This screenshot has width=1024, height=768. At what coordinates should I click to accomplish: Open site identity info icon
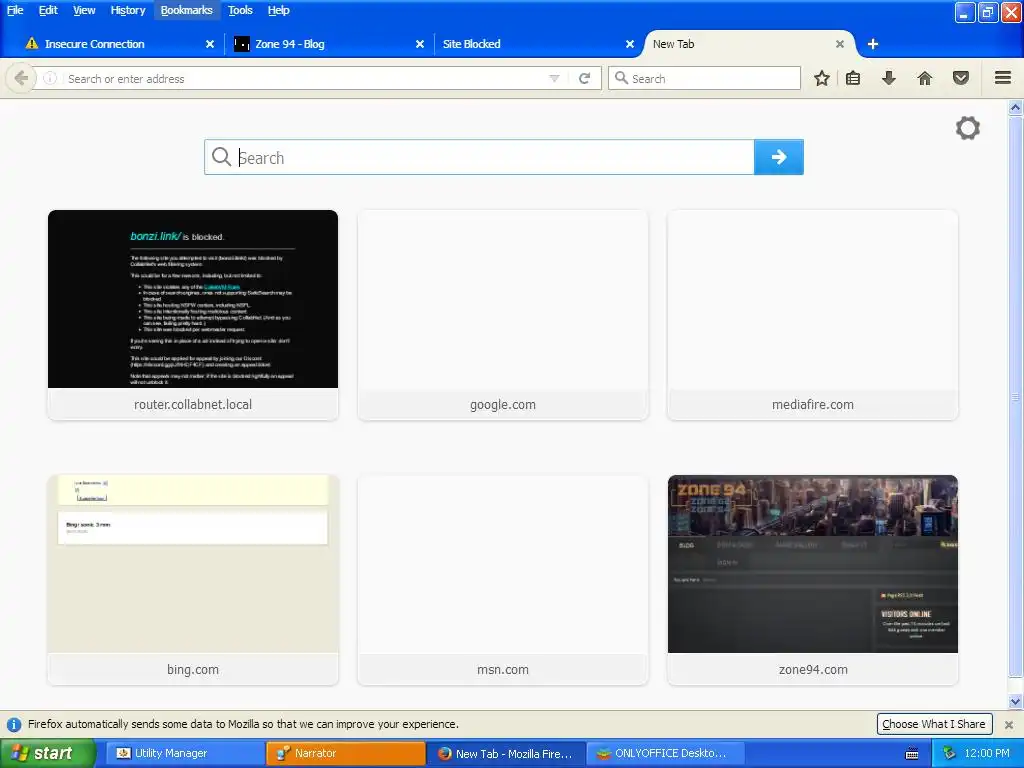coord(50,78)
